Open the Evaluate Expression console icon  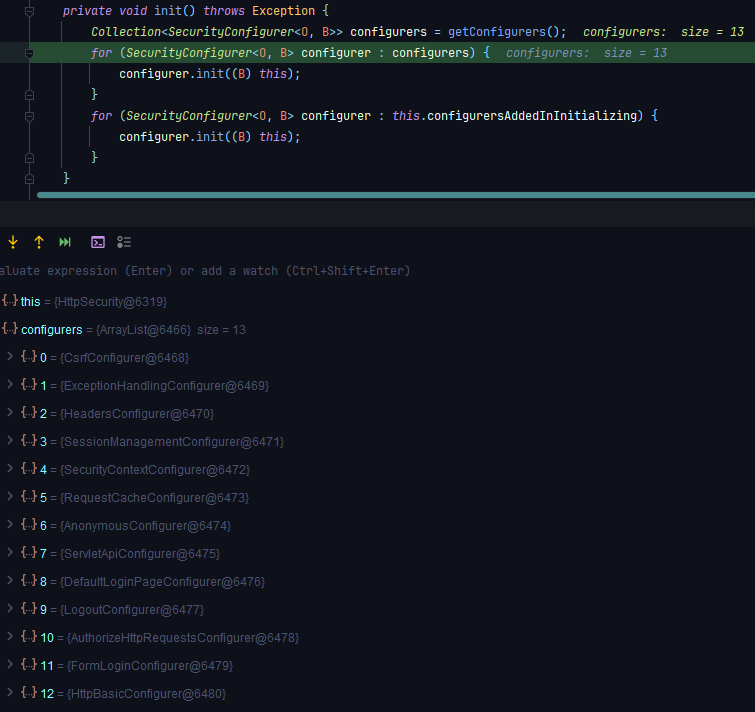98,242
